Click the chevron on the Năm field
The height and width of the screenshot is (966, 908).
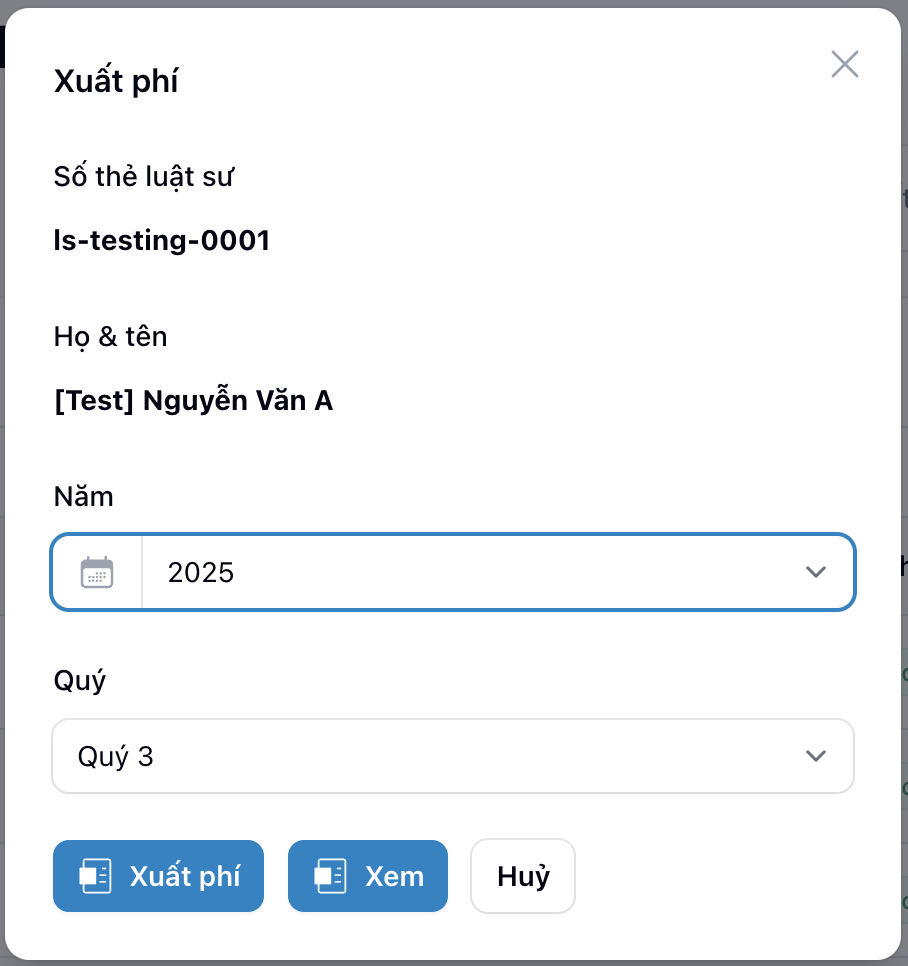[816, 572]
